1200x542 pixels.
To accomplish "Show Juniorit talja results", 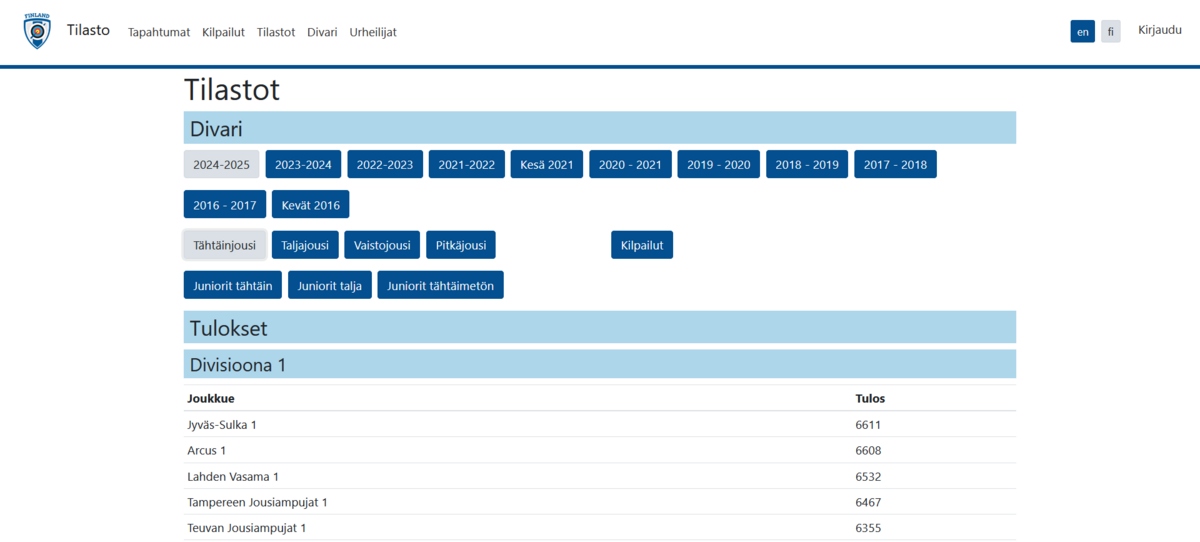I will point(330,285).
